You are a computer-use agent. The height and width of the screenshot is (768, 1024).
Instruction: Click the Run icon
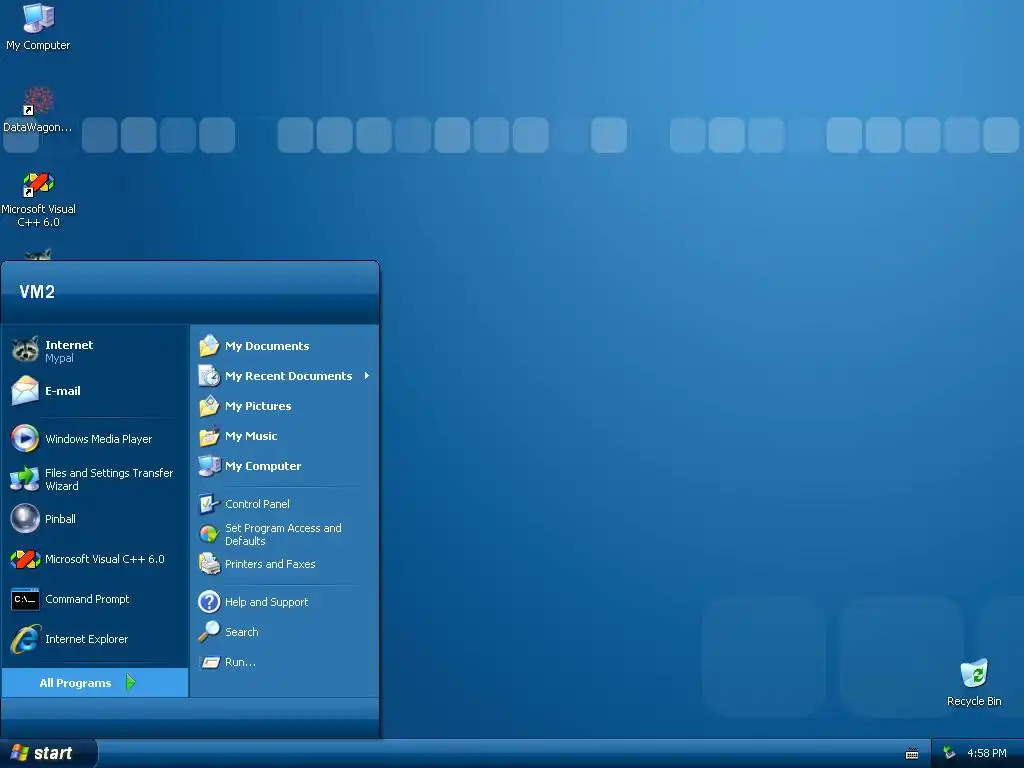209,662
